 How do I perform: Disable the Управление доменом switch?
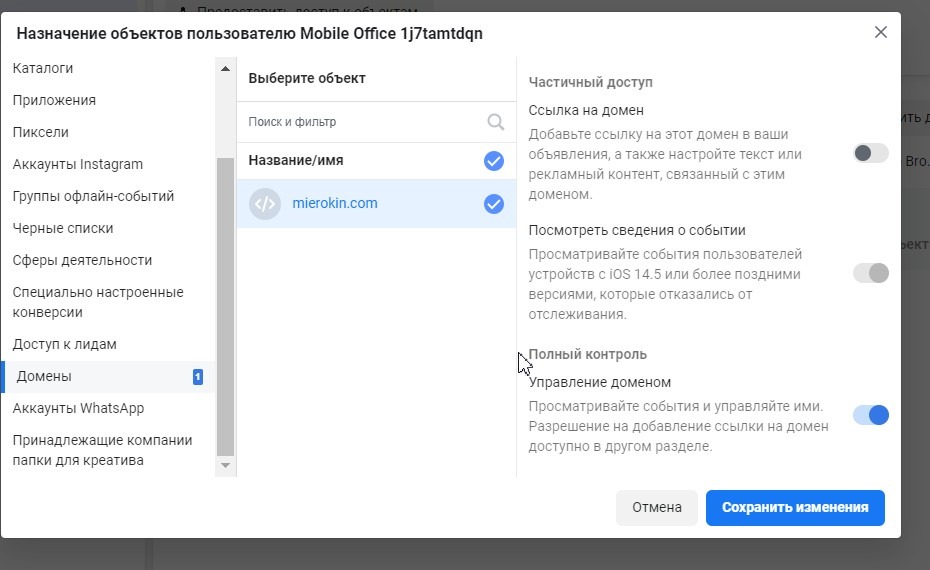(x=870, y=415)
